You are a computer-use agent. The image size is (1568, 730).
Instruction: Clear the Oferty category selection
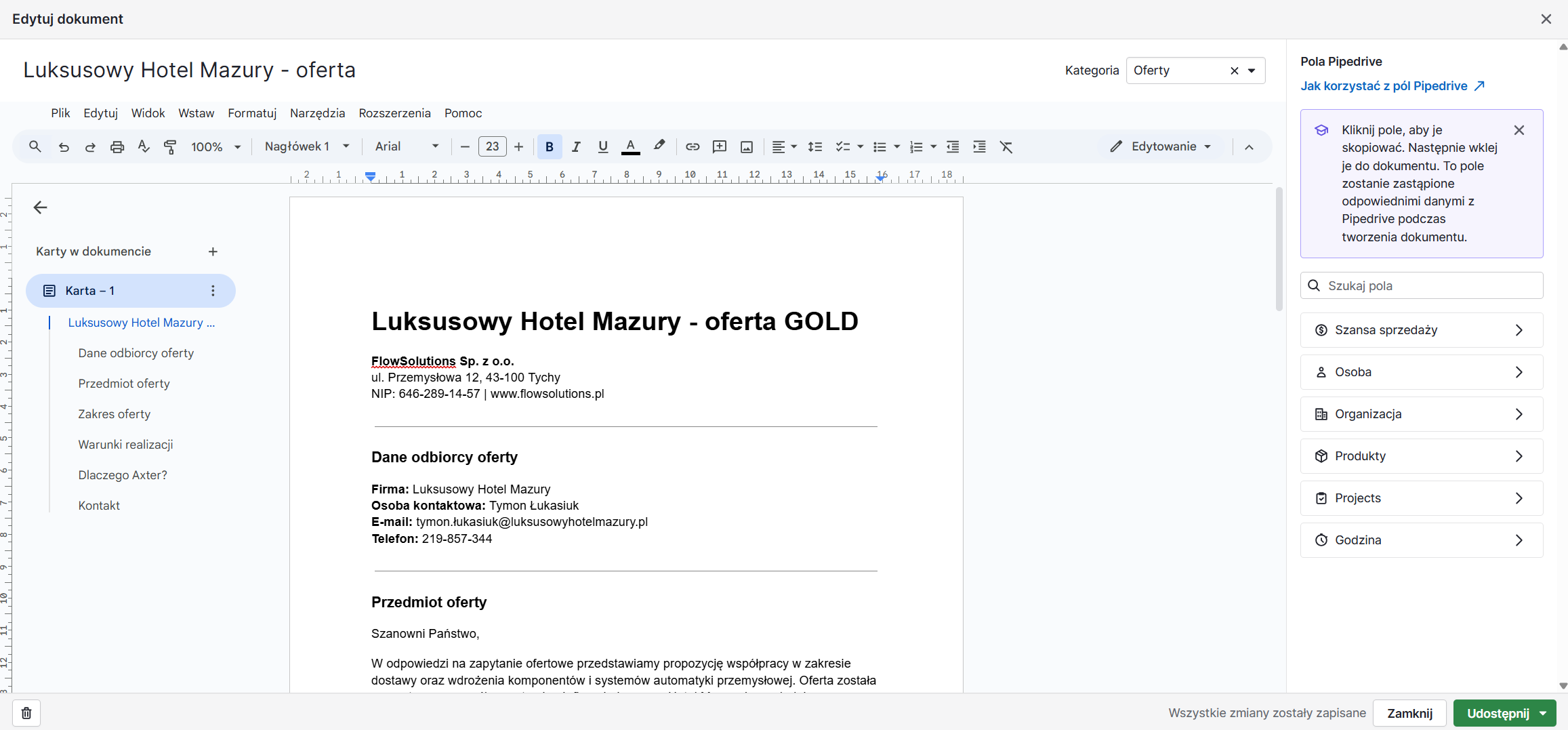pos(1235,70)
